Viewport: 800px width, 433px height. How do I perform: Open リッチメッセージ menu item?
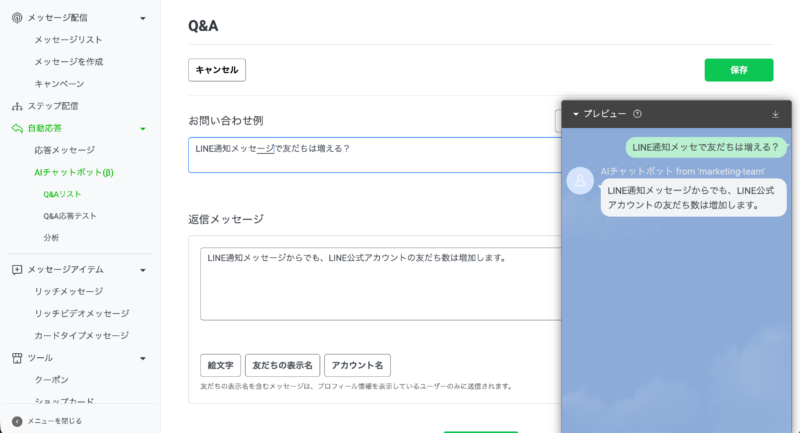click(68, 291)
